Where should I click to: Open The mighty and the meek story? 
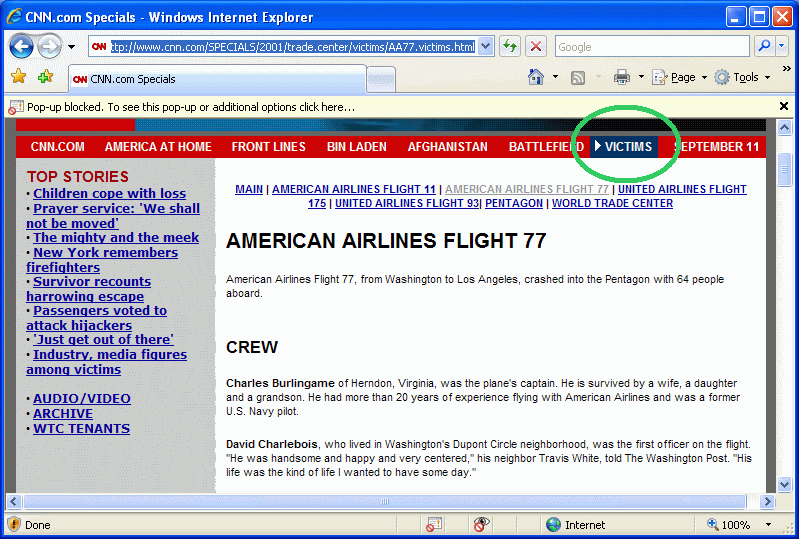[x=116, y=237]
